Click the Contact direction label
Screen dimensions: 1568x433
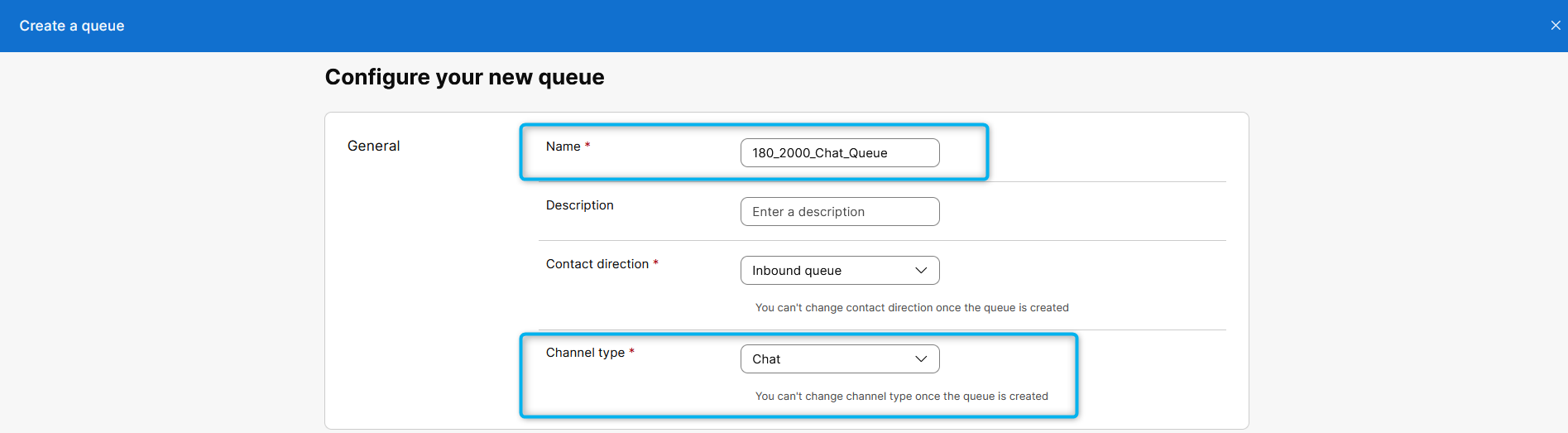pos(597,264)
